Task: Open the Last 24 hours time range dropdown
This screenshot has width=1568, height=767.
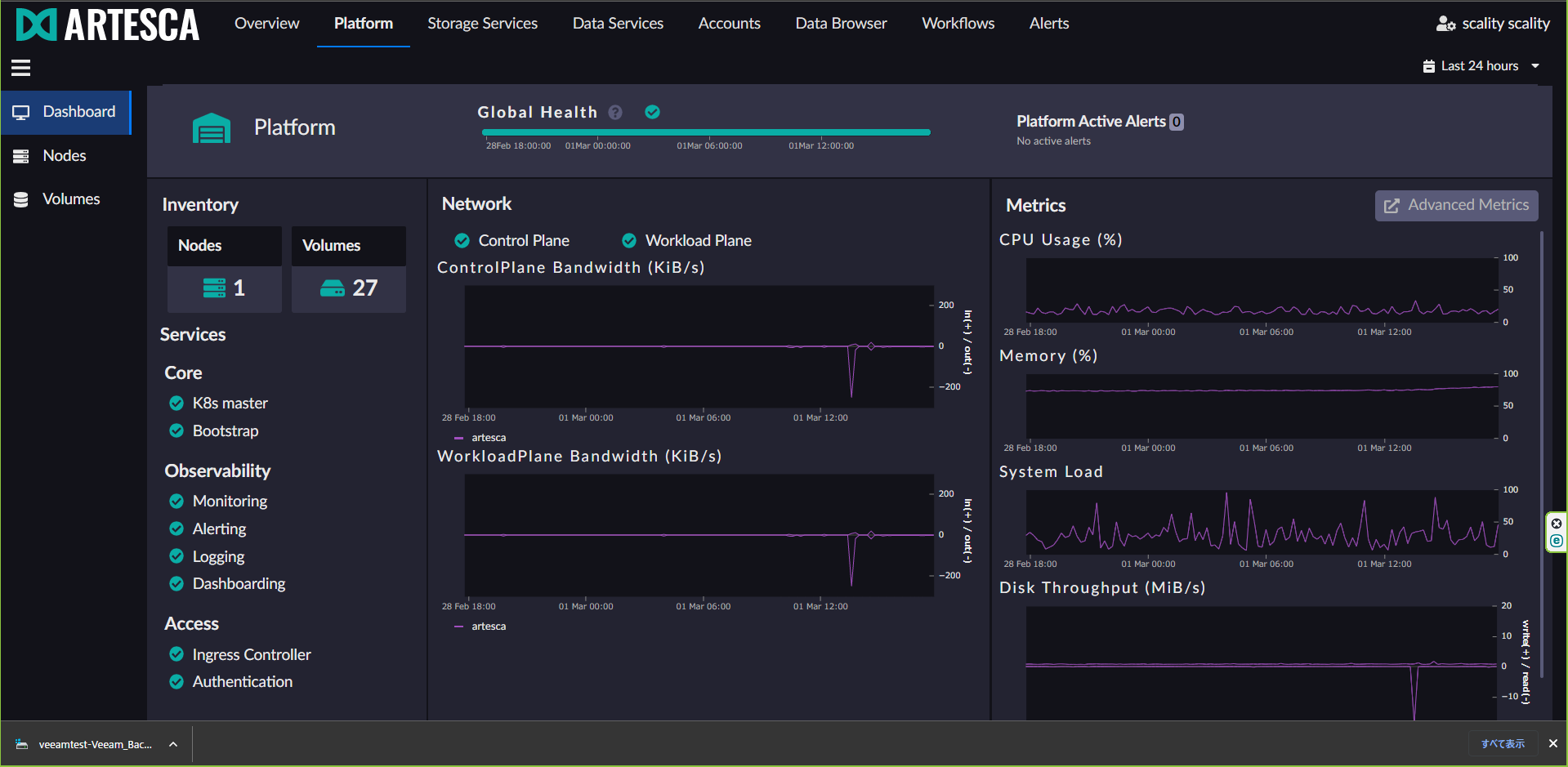Action: pyautogui.click(x=1481, y=66)
